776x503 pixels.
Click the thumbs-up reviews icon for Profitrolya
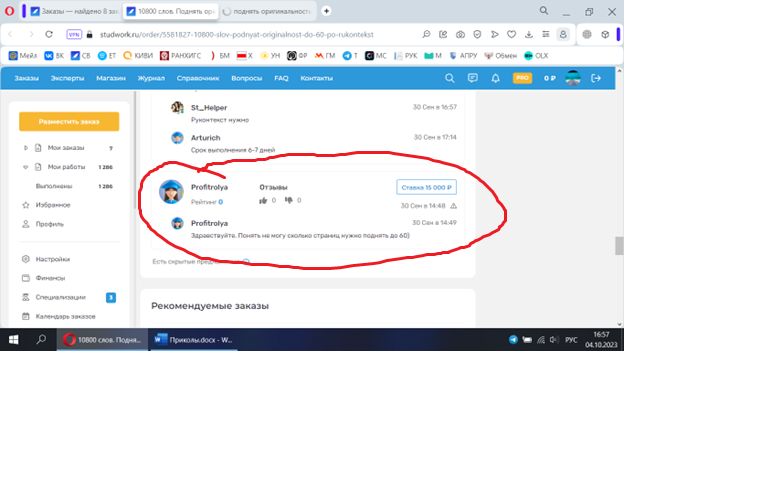(x=264, y=200)
